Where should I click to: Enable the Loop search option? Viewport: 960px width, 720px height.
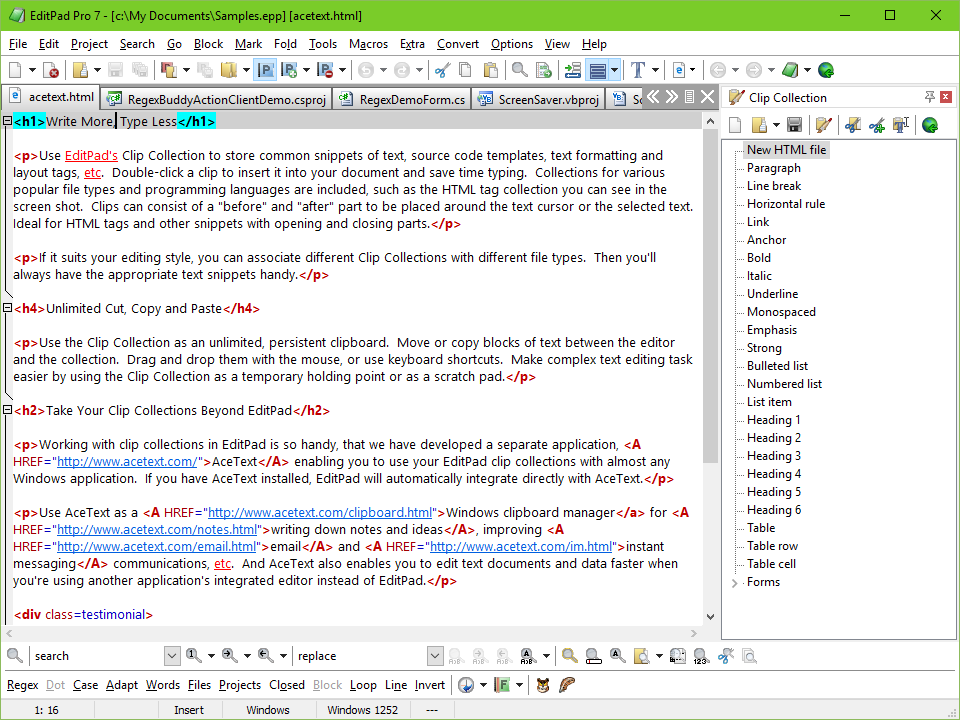pyautogui.click(x=363, y=684)
